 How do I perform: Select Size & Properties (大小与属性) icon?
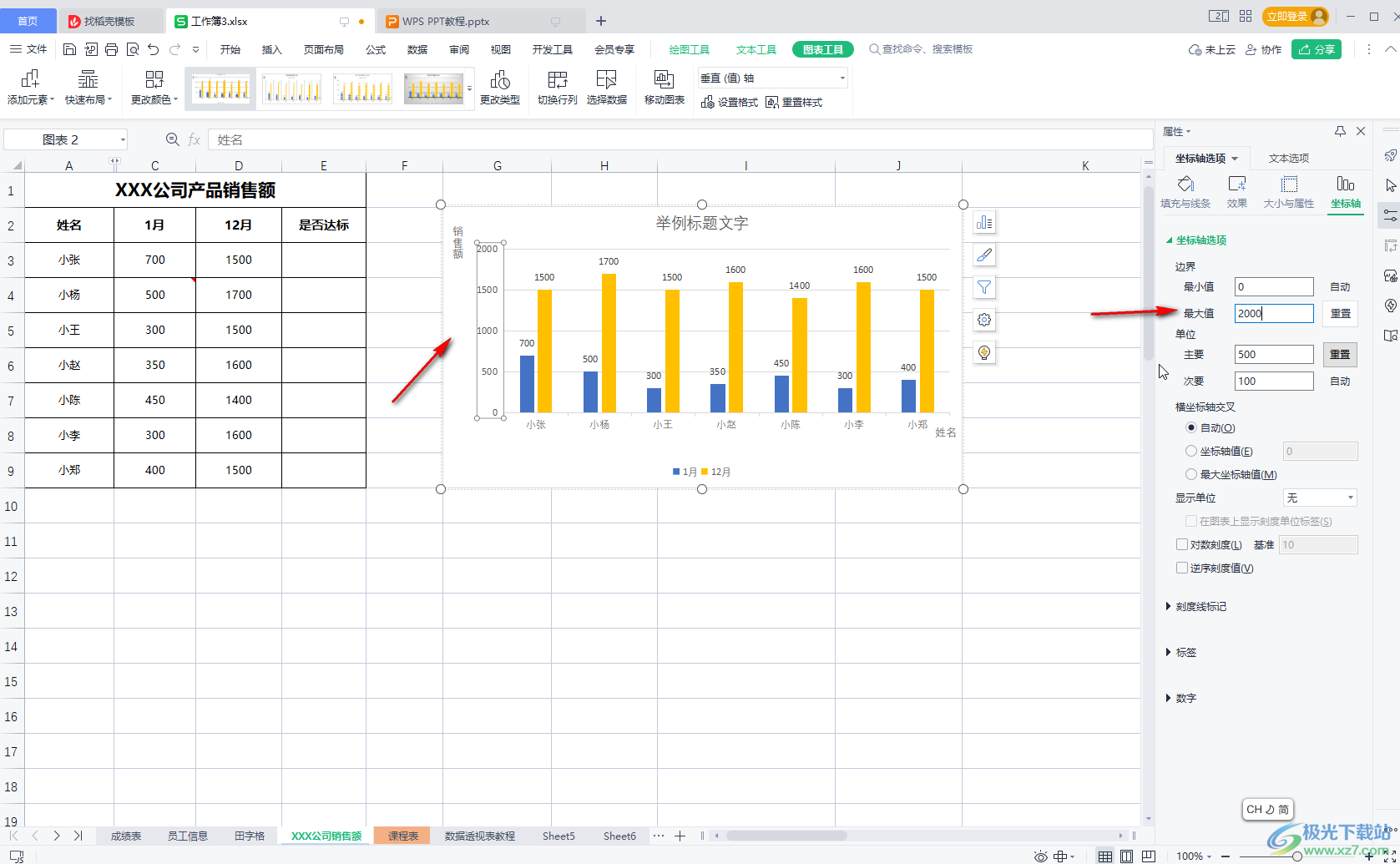pos(1289,192)
